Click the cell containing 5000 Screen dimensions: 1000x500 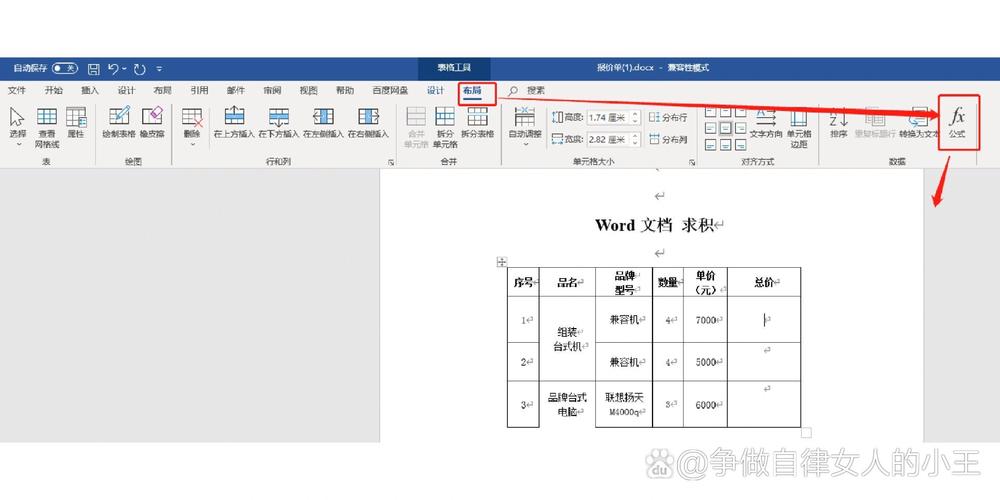pos(705,362)
